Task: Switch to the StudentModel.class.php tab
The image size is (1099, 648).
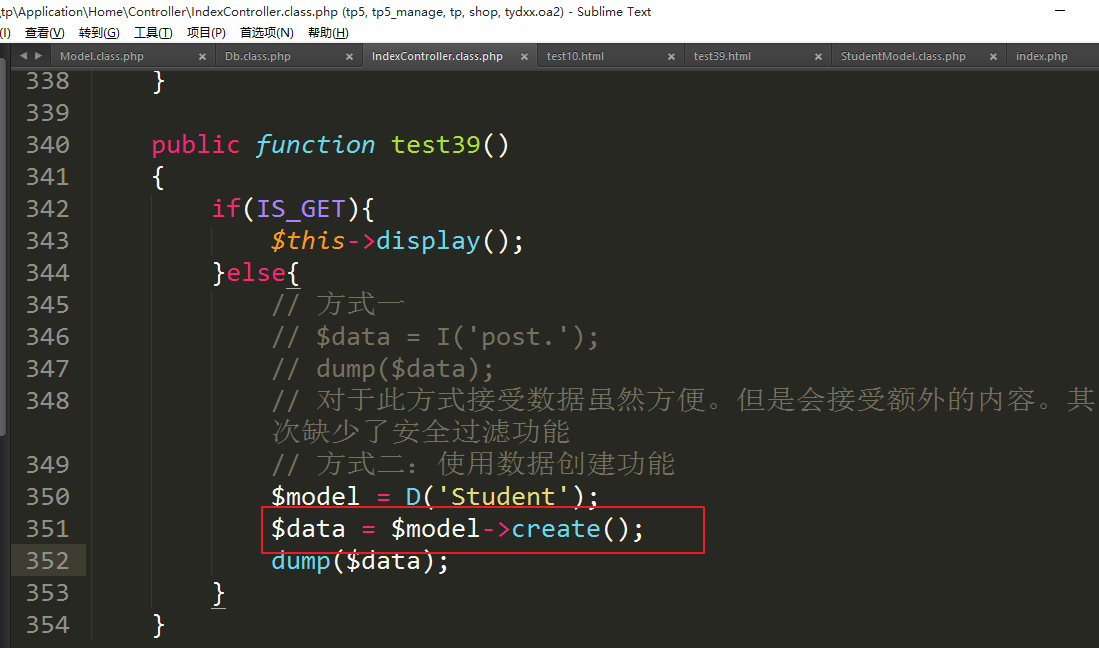Action: coord(903,57)
